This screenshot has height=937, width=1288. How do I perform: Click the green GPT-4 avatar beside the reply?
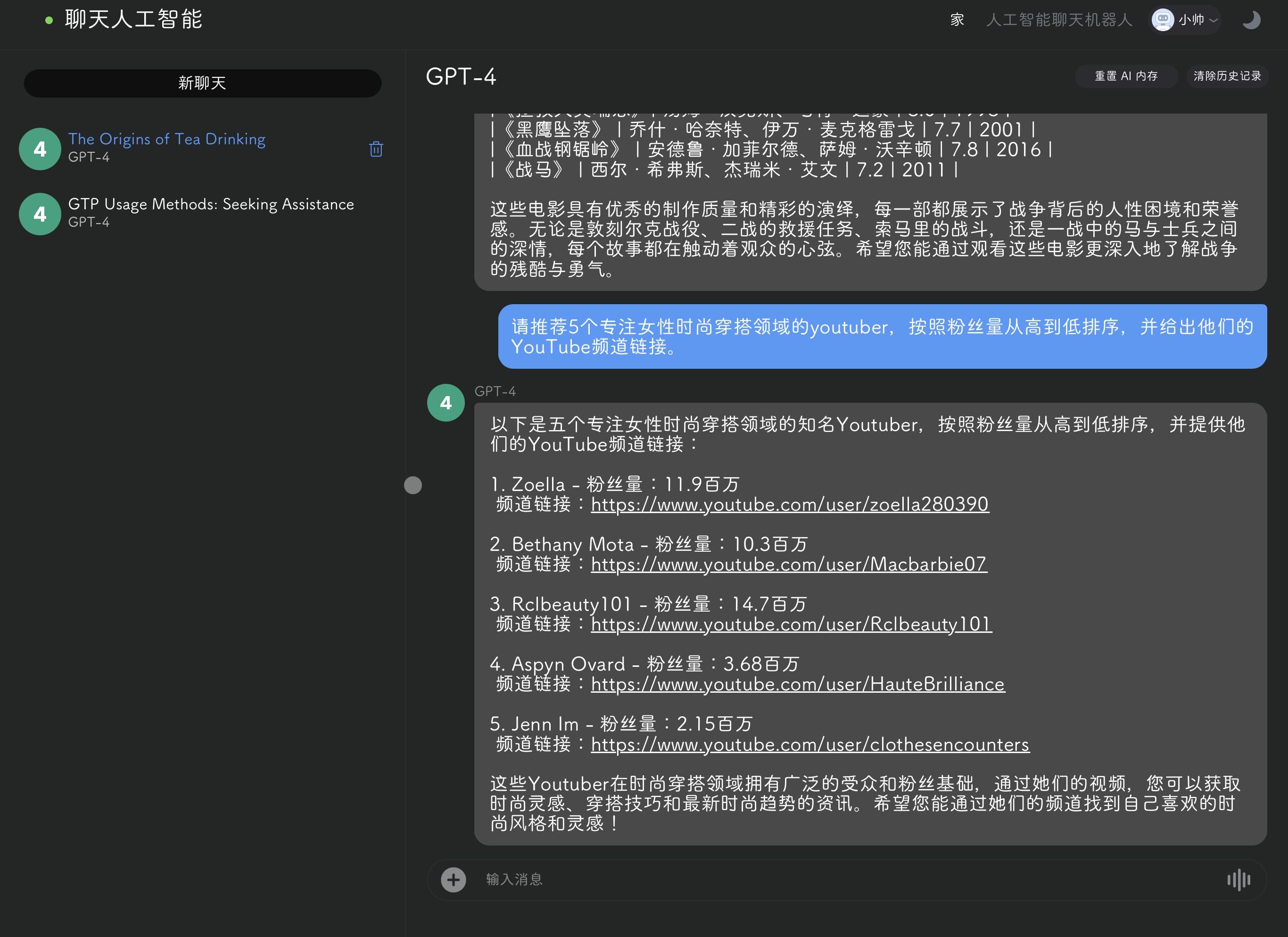(x=446, y=403)
